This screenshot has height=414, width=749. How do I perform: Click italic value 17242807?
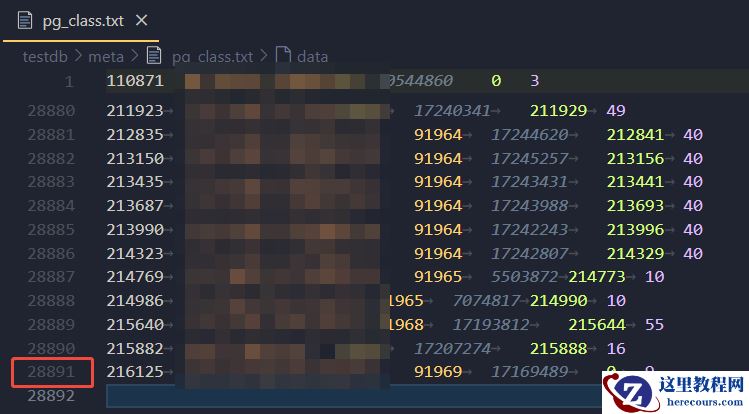click(529, 254)
